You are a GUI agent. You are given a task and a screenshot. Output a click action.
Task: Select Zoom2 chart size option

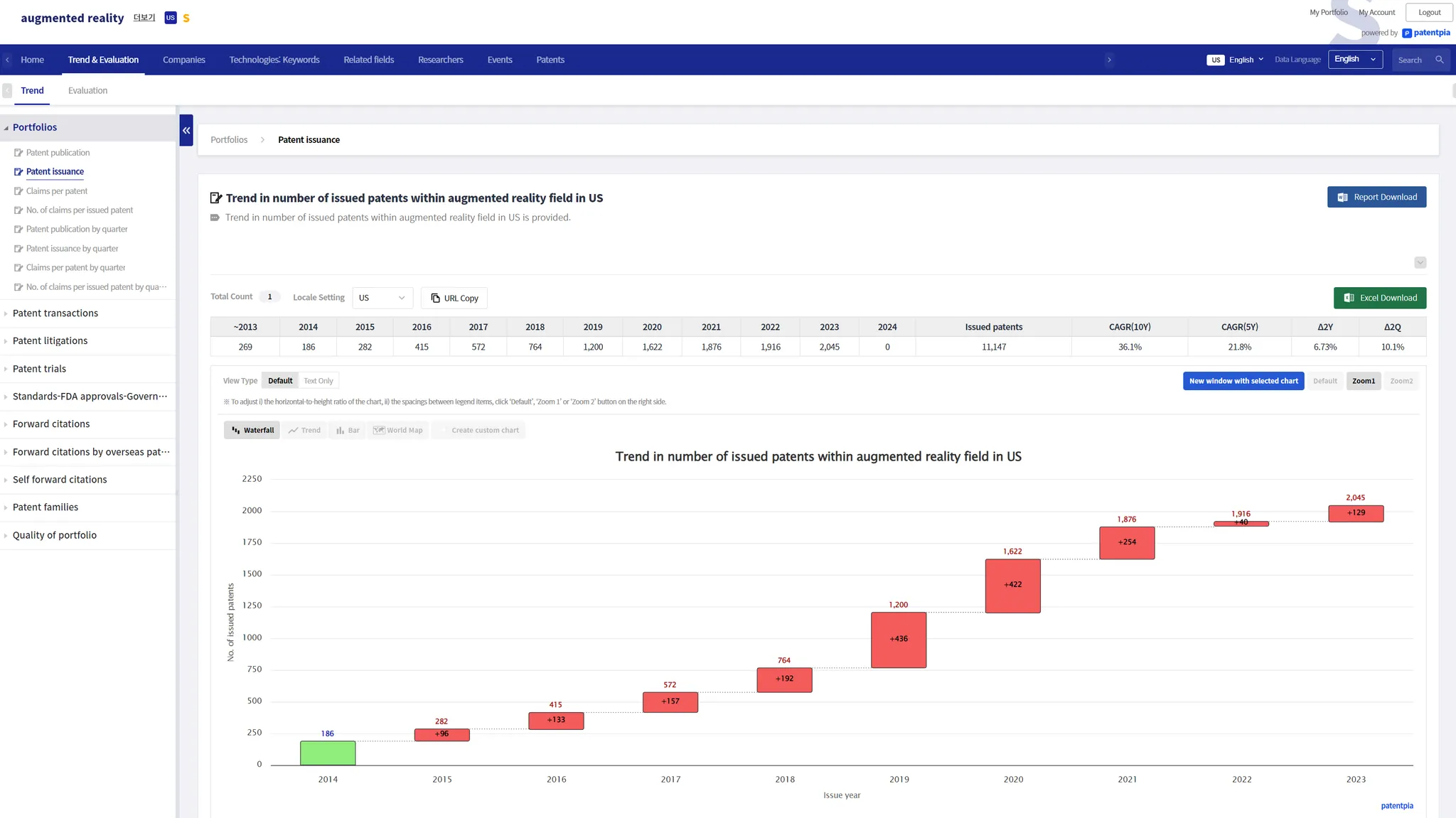tap(1401, 381)
